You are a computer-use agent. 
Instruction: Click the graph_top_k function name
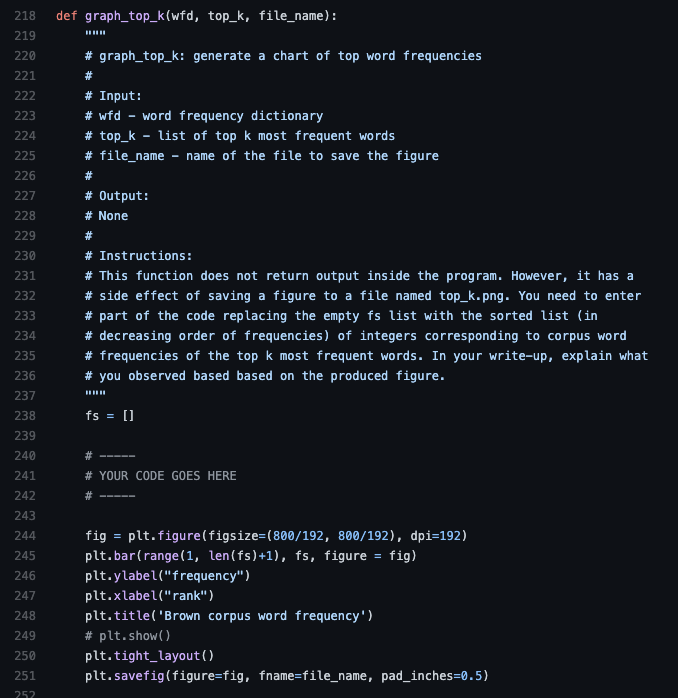pyautogui.click(x=125, y=16)
